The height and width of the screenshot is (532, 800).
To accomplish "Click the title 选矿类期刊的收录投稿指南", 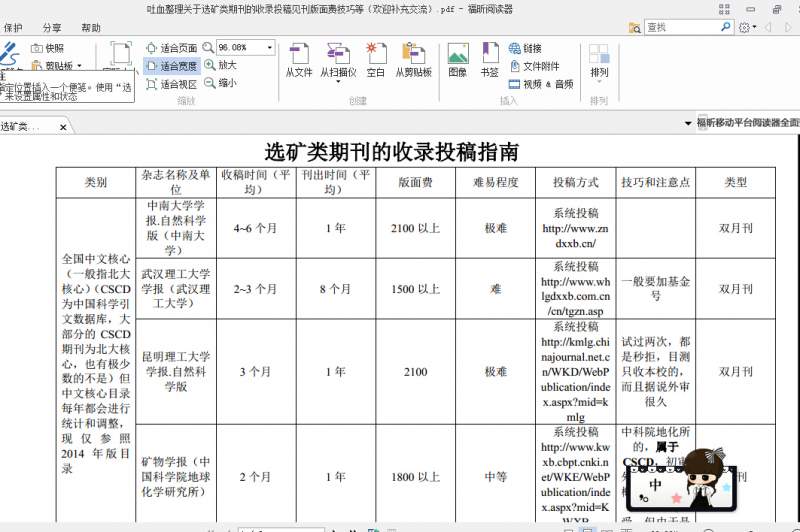I will 391,152.
